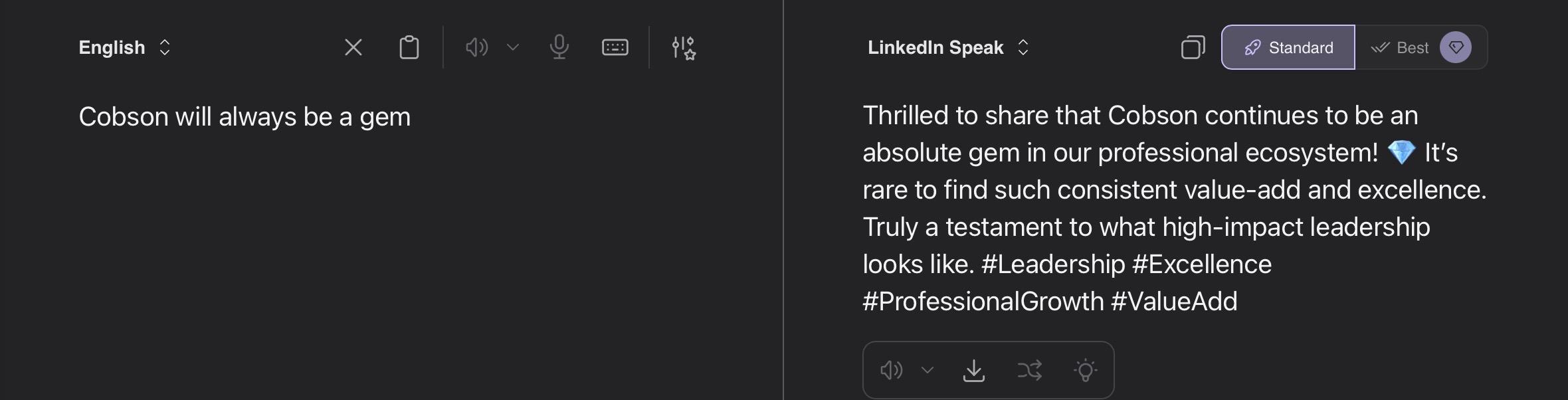Paste from clipboard into source text
Image resolution: width=1568 pixels, height=400 pixels.
(409, 47)
